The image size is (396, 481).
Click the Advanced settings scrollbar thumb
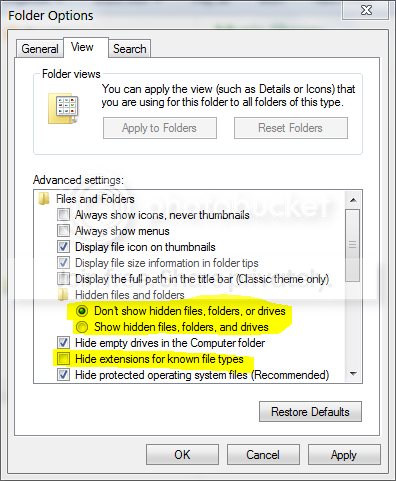[353, 245]
